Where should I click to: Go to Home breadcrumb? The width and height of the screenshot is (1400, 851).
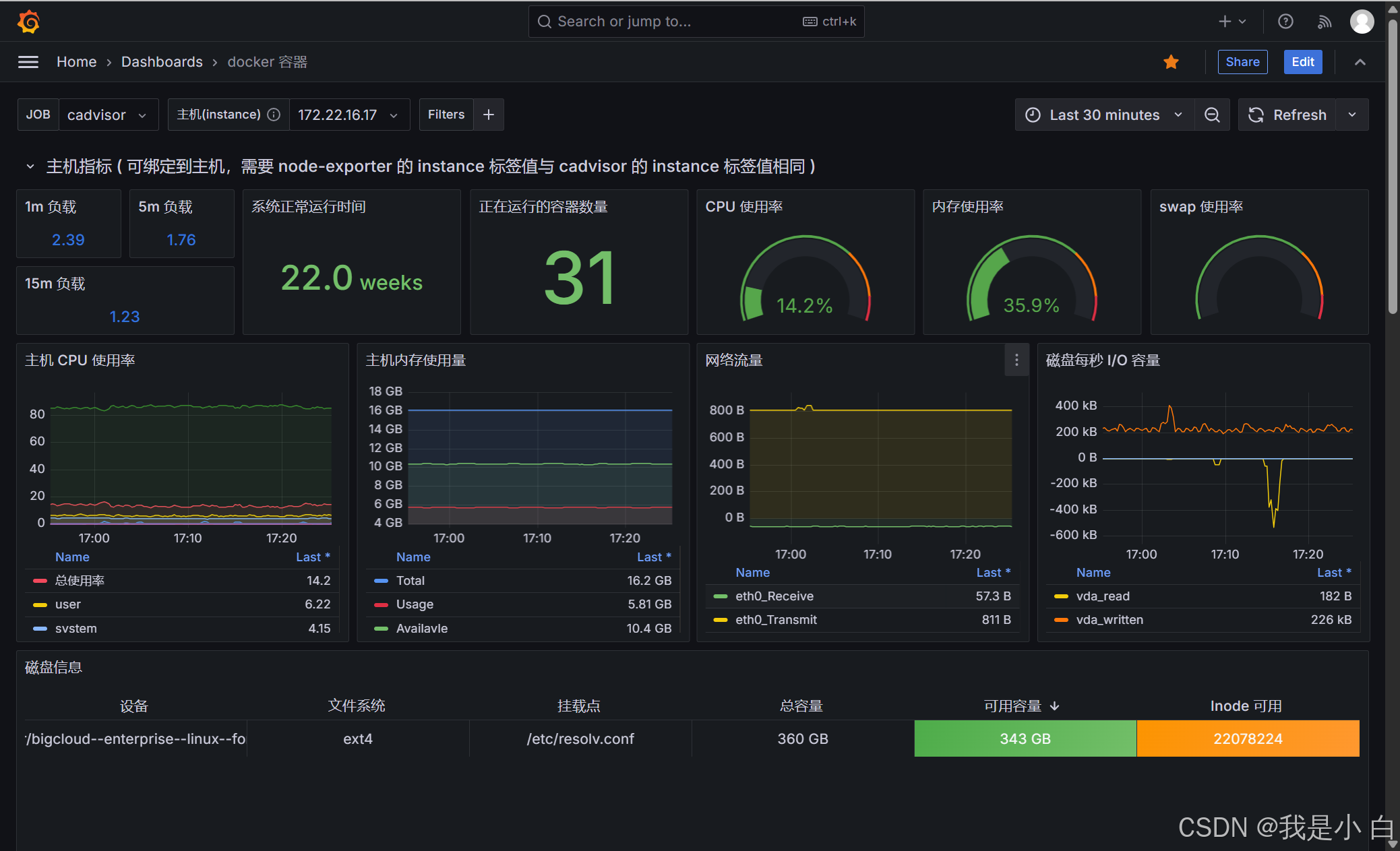pyautogui.click(x=76, y=62)
